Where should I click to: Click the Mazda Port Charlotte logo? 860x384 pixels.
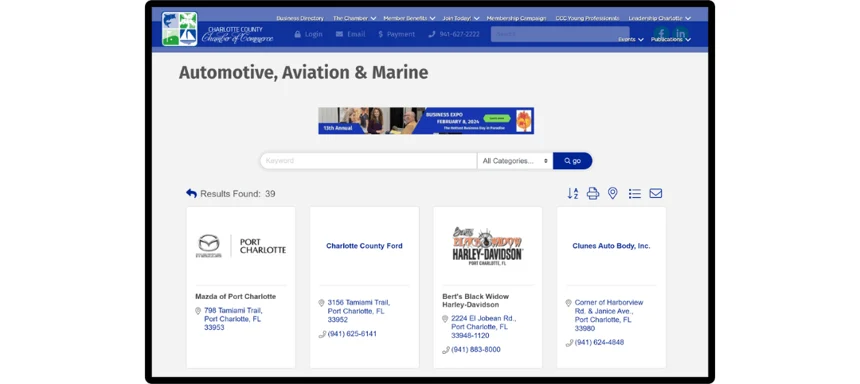pos(241,246)
